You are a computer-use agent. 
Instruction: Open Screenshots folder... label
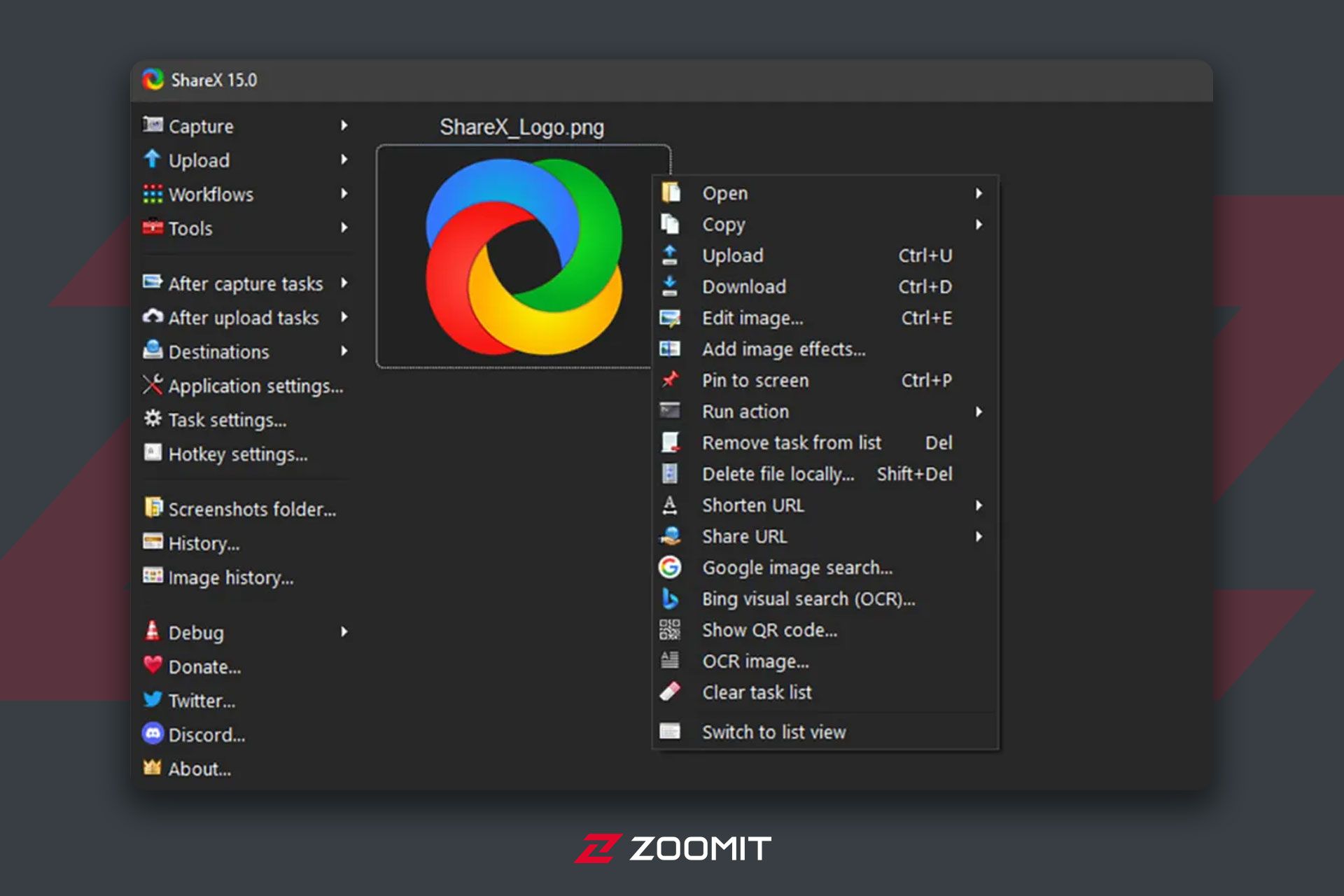click(252, 509)
